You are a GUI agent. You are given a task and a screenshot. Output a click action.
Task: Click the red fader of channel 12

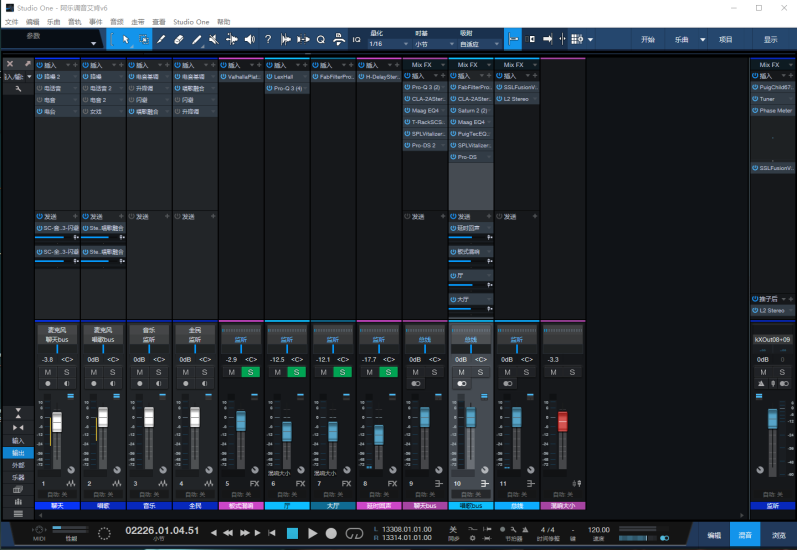coord(563,422)
